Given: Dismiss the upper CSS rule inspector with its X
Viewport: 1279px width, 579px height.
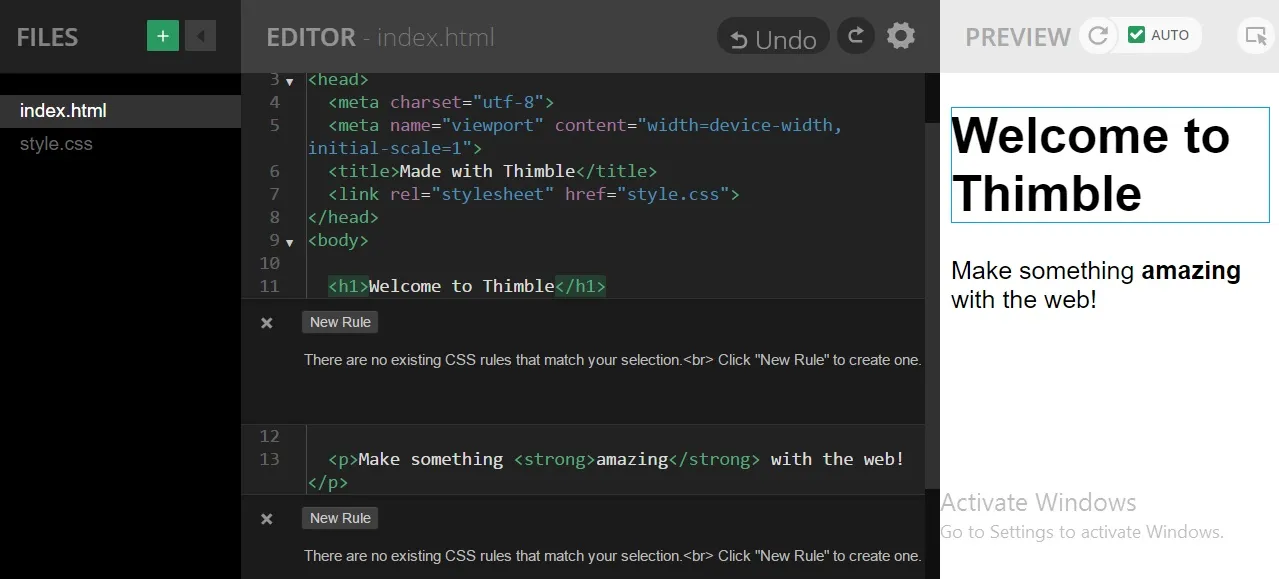Looking at the screenshot, I should pos(265,322).
